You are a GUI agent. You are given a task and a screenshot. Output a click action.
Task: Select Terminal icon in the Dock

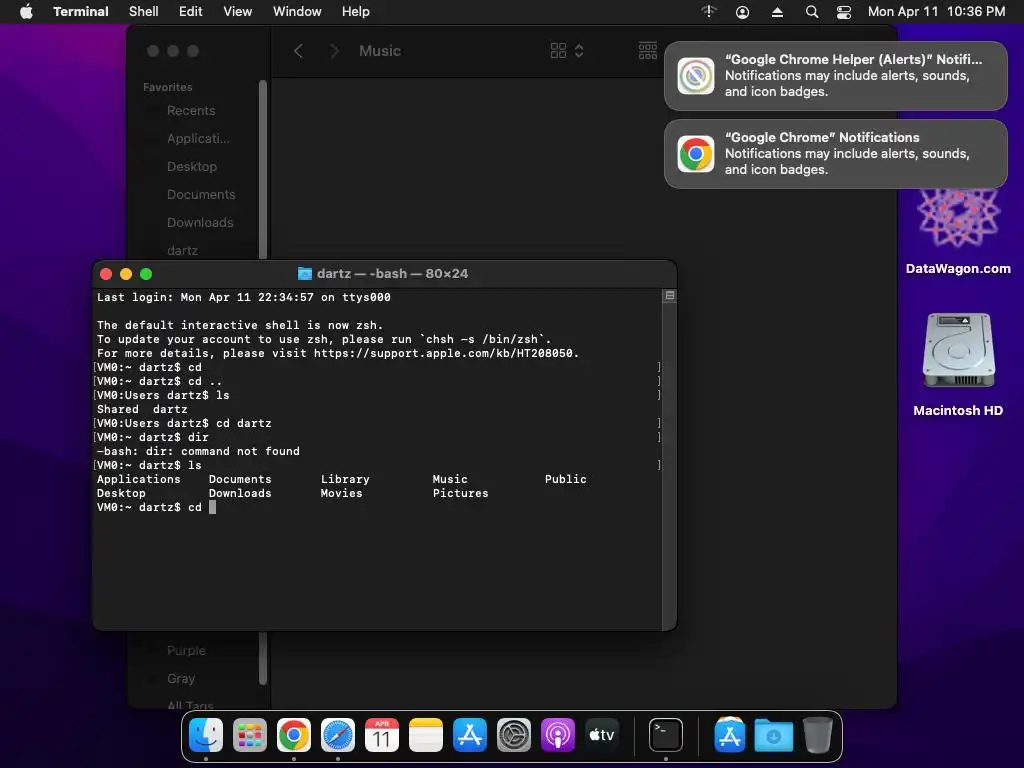(x=665, y=735)
